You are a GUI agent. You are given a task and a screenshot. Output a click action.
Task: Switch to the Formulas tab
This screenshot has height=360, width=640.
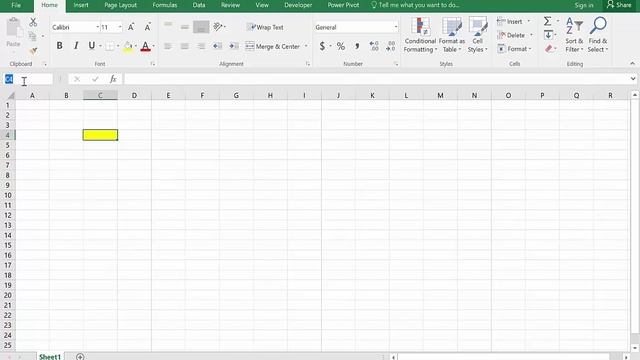(165, 5)
